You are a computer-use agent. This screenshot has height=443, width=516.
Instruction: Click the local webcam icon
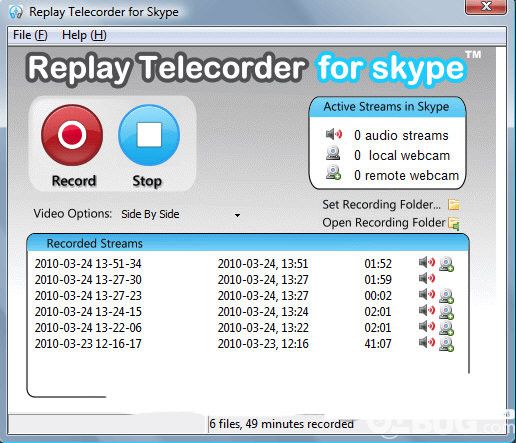click(333, 153)
